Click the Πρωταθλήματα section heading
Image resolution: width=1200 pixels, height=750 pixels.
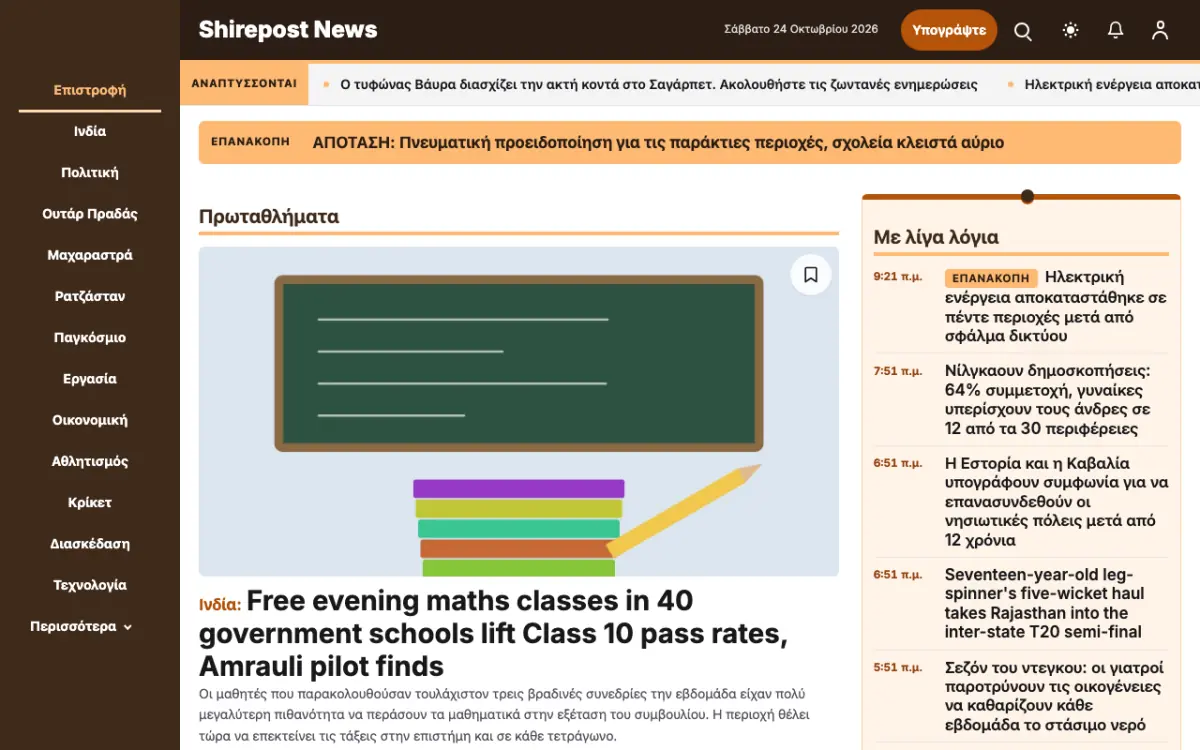pyautogui.click(x=269, y=217)
